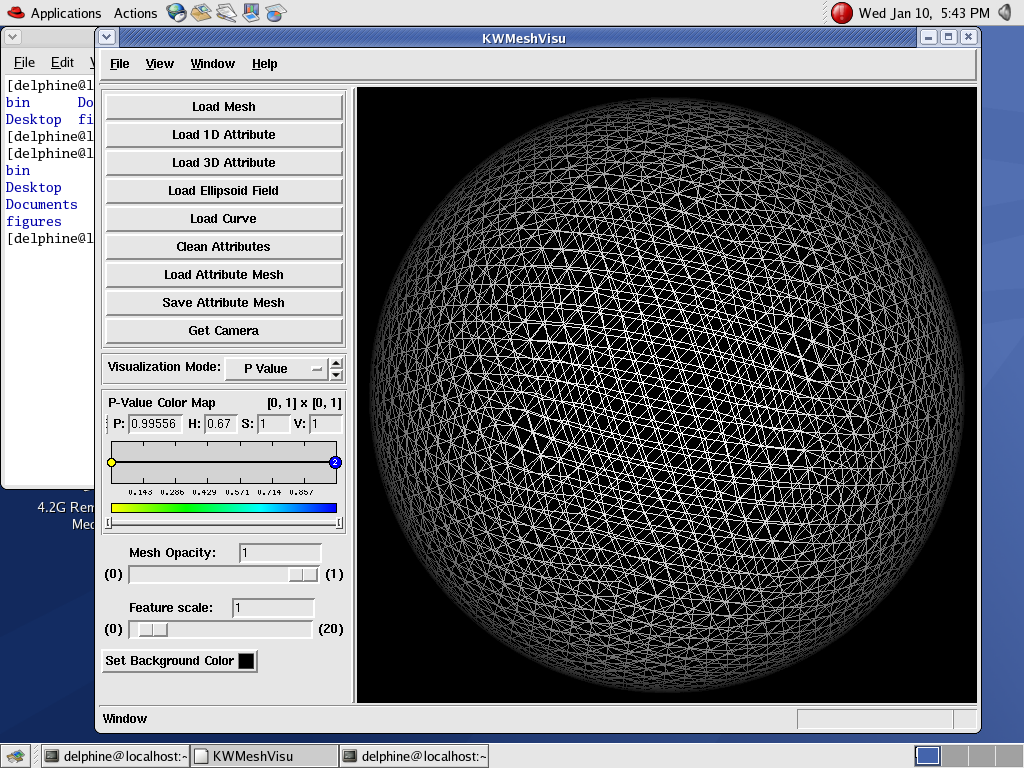Click the Mesh Opacity value field

coord(280,553)
